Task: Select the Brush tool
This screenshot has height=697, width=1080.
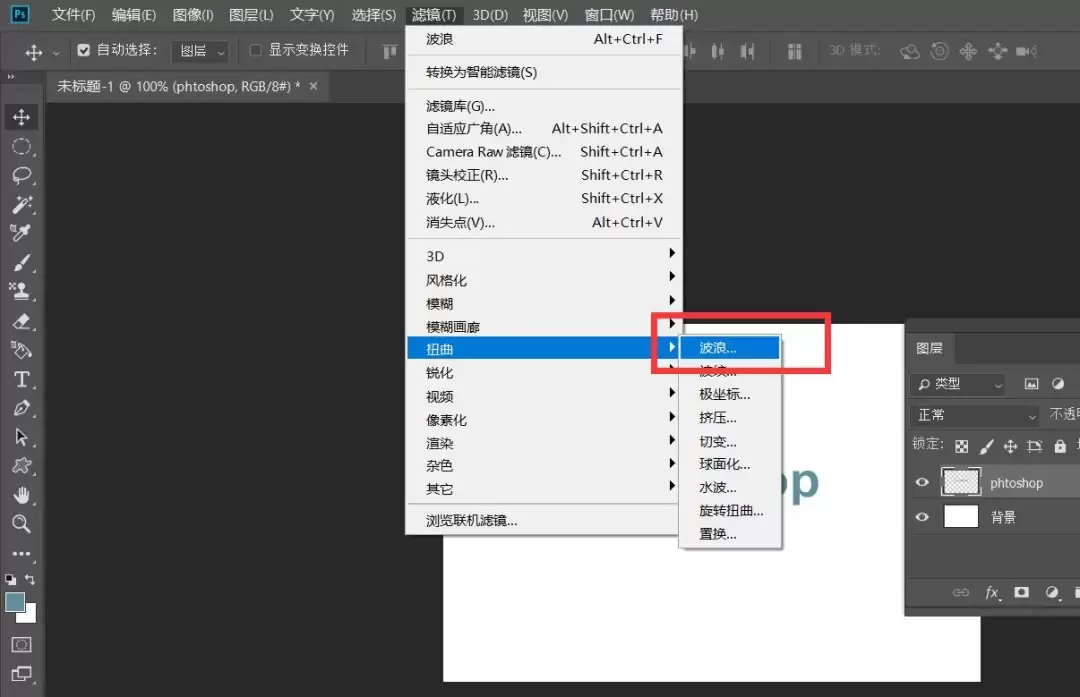Action: (x=21, y=263)
